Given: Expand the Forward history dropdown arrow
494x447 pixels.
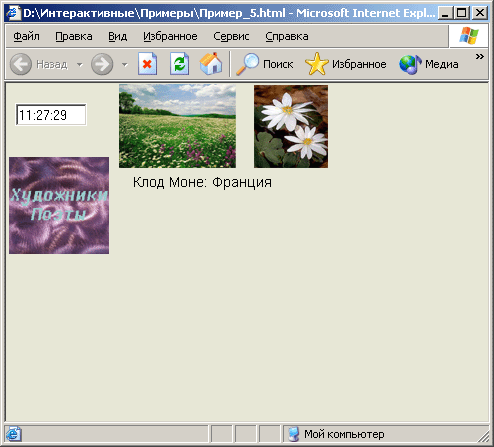Looking at the screenshot, I should click(125, 64).
